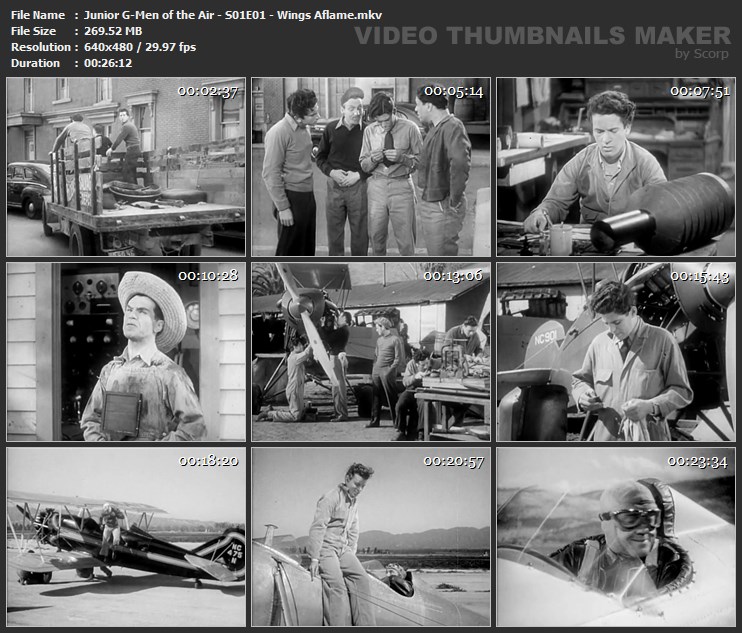The width and height of the screenshot is (742, 633).
Task: Click the resolution value '640x480 / 29.97 fps'
Action: [x=140, y=47]
